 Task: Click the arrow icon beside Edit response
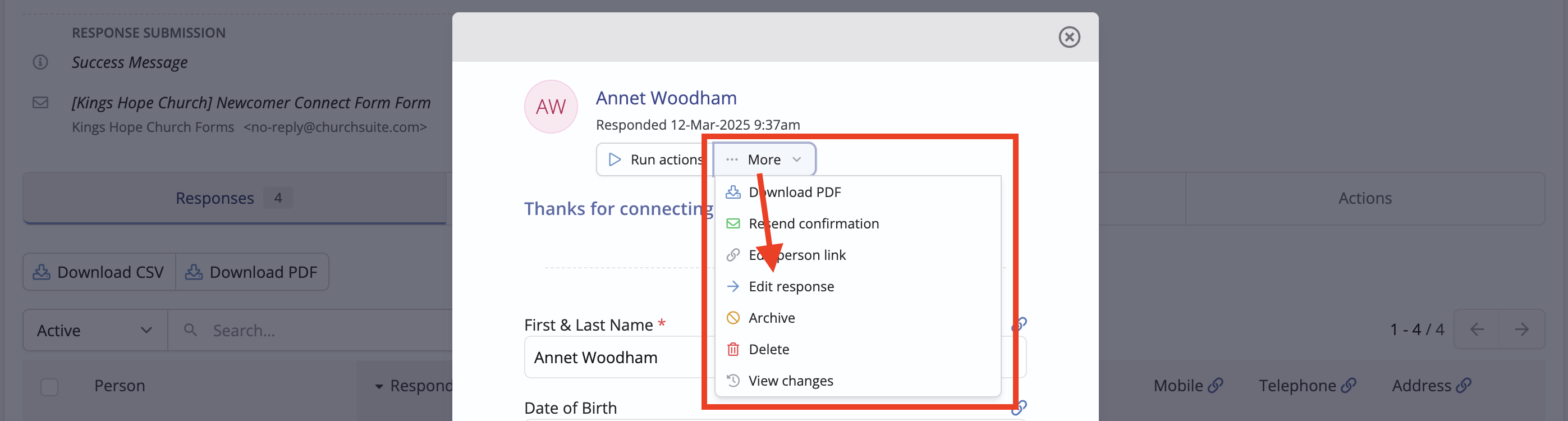(733, 287)
